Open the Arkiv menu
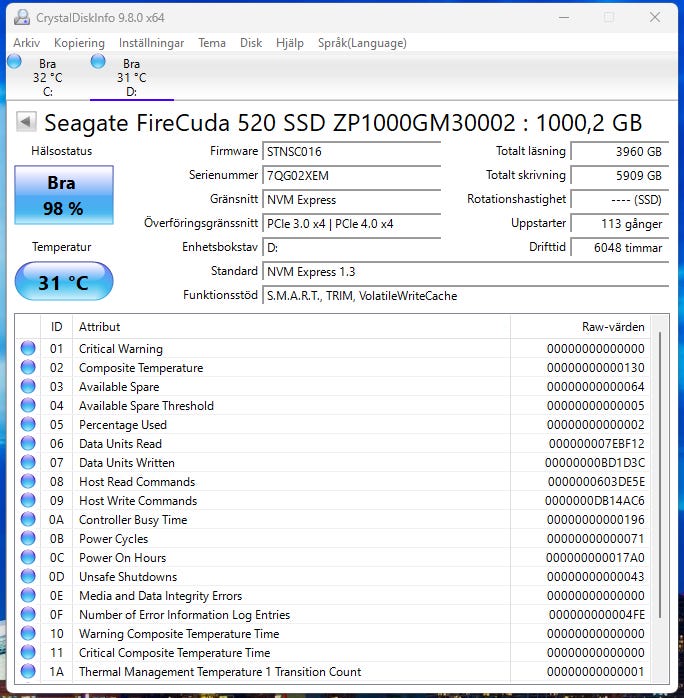This screenshot has height=698, width=684. (26, 43)
